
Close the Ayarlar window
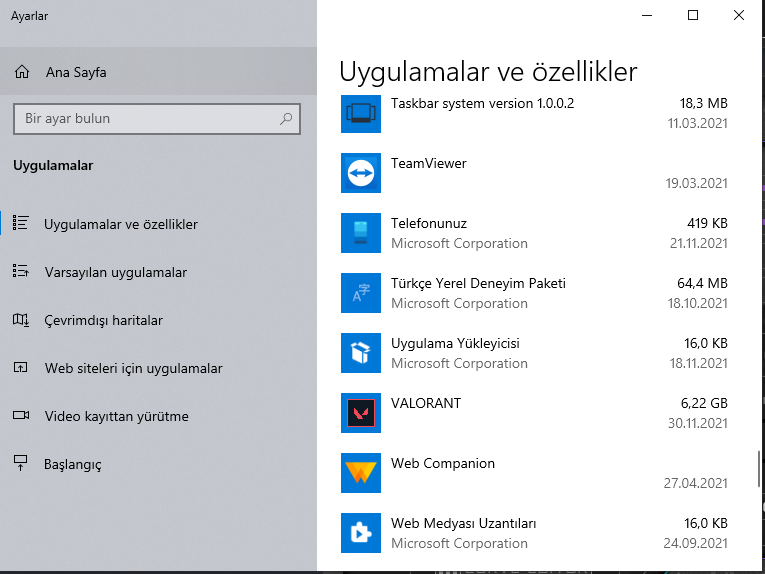(739, 15)
